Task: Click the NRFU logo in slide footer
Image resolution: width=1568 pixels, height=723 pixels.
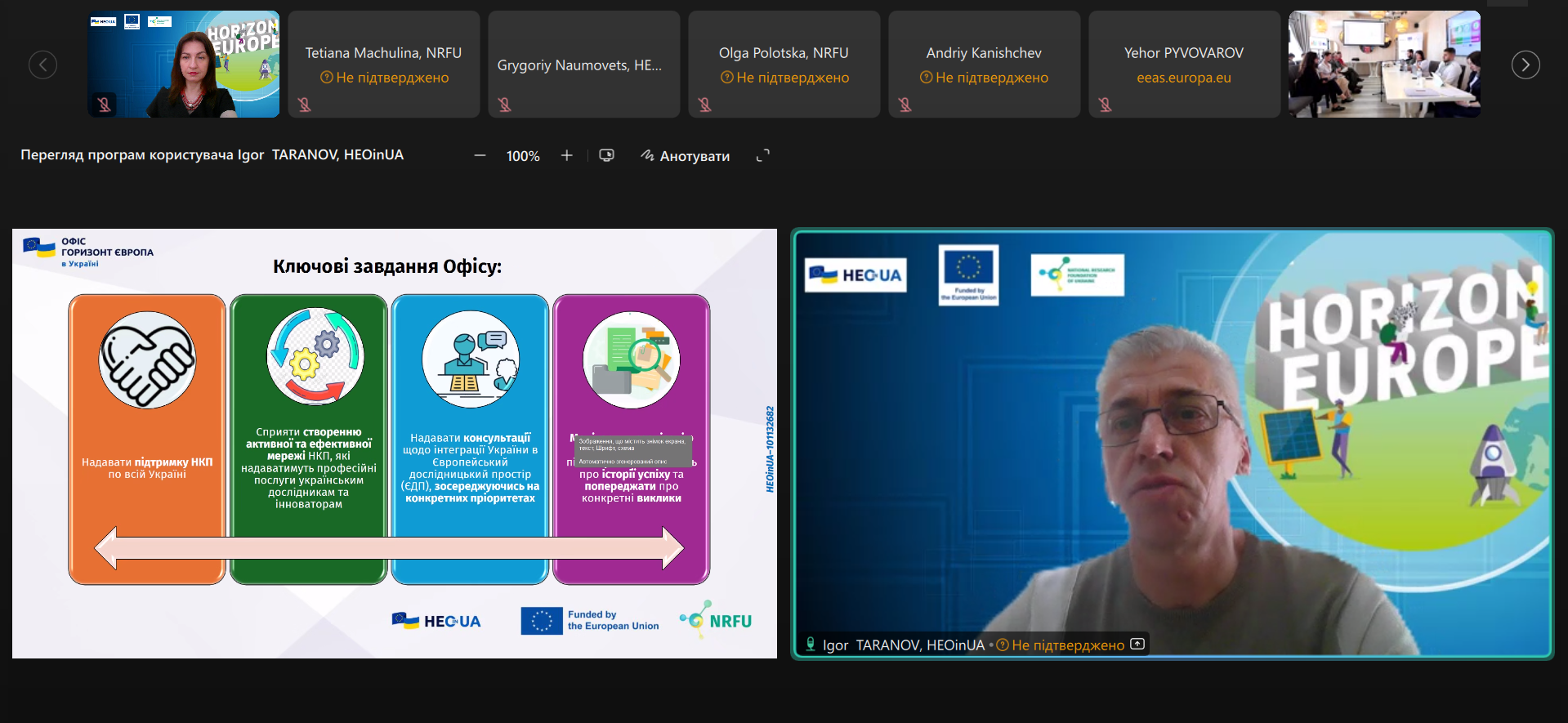Action: (716, 620)
